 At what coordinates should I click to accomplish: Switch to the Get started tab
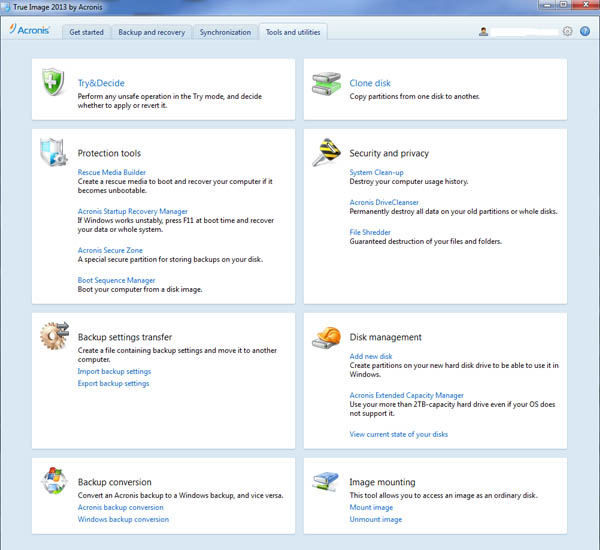(x=86, y=32)
